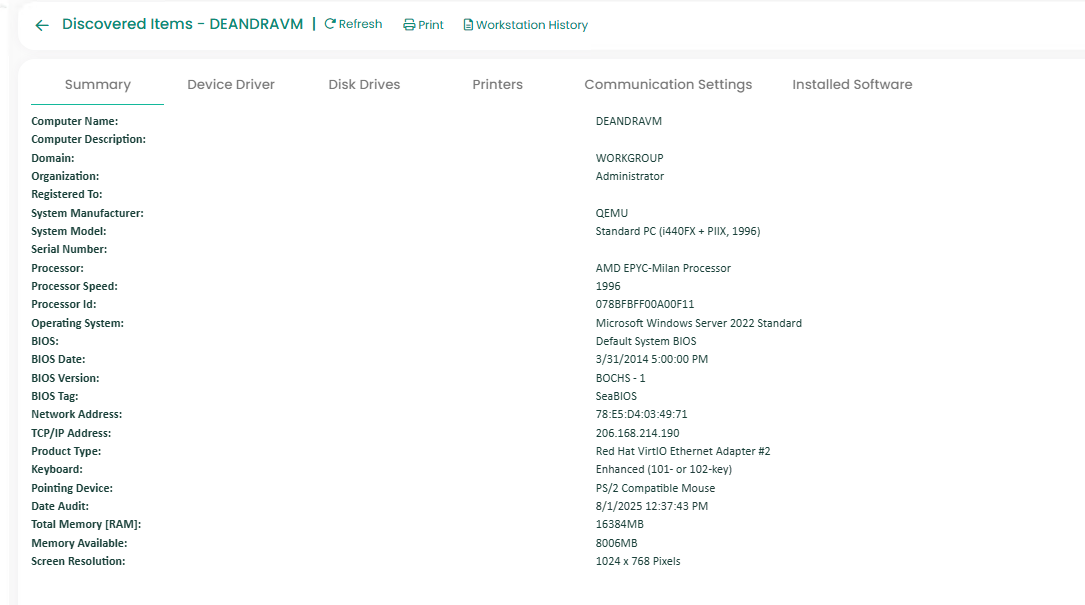Click the Refresh text link

coord(360,24)
